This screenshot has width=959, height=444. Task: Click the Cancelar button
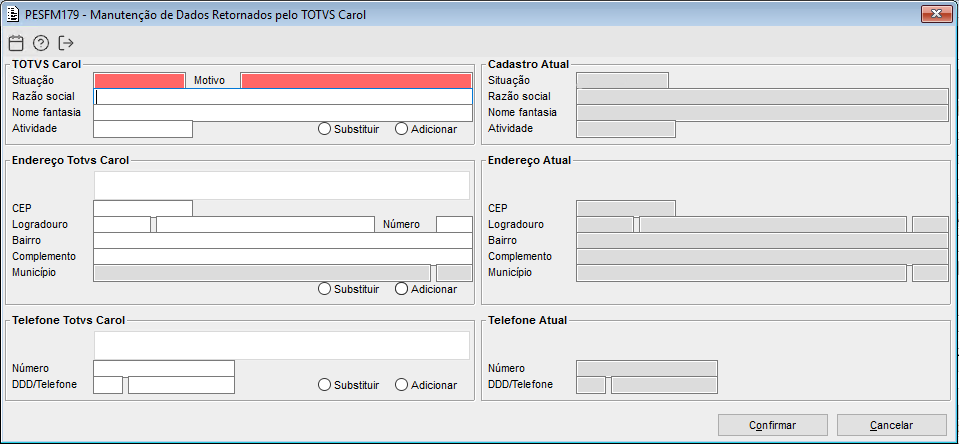click(x=891, y=425)
